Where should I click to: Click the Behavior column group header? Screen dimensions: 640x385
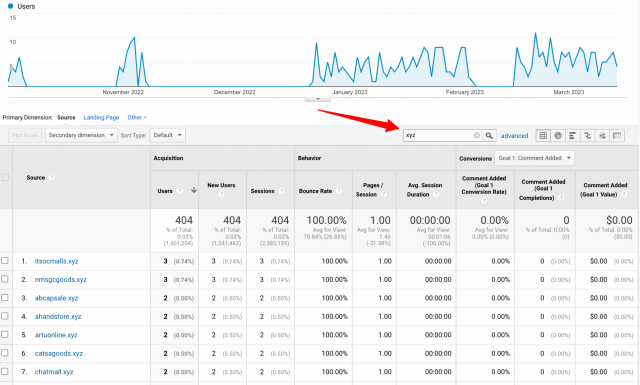(309, 158)
